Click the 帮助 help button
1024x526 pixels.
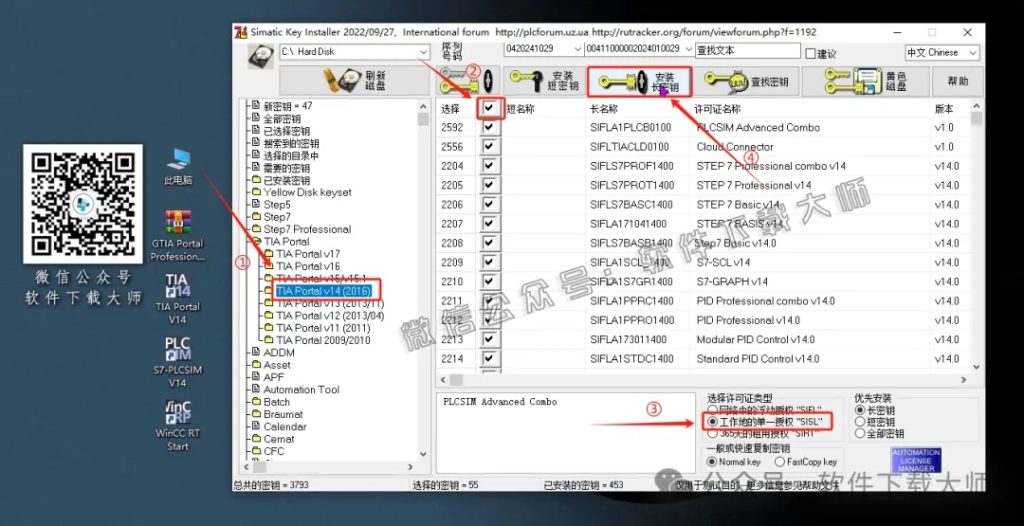click(x=958, y=81)
